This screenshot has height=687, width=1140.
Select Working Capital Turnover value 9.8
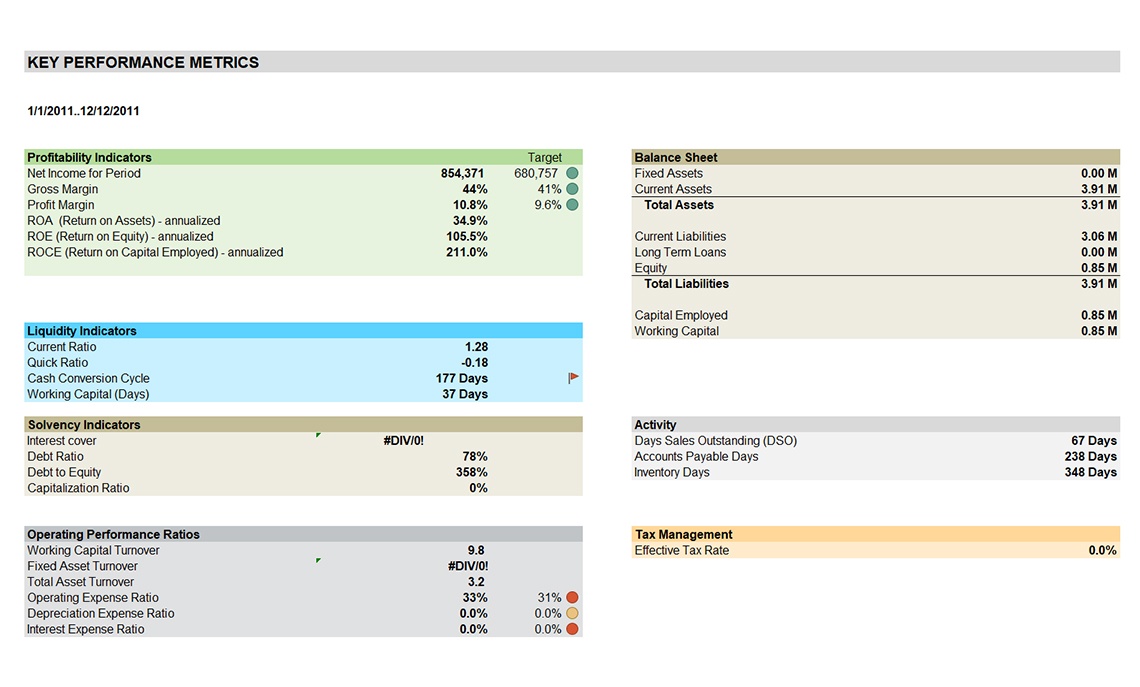tap(476, 551)
